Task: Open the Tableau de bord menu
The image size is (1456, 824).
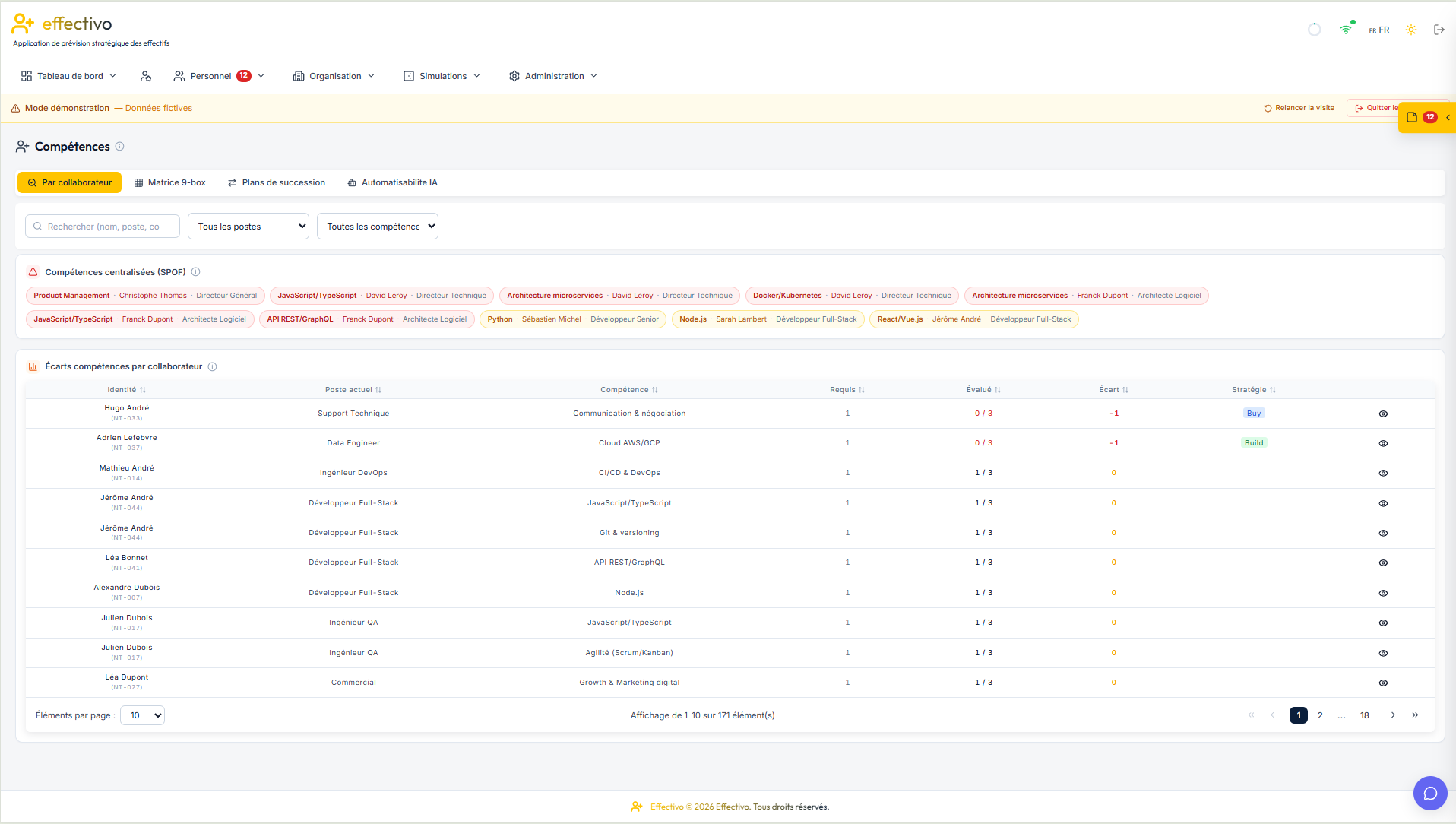Action: click(x=69, y=76)
